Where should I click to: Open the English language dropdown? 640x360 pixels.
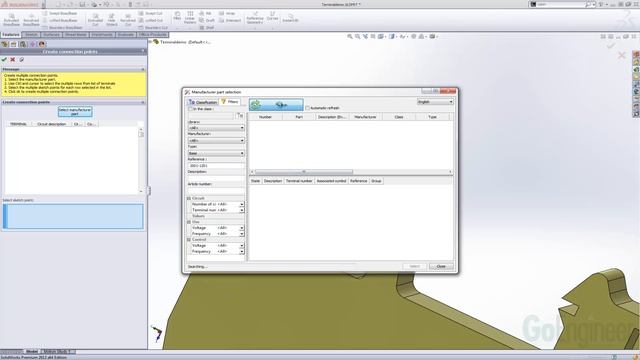pos(435,102)
